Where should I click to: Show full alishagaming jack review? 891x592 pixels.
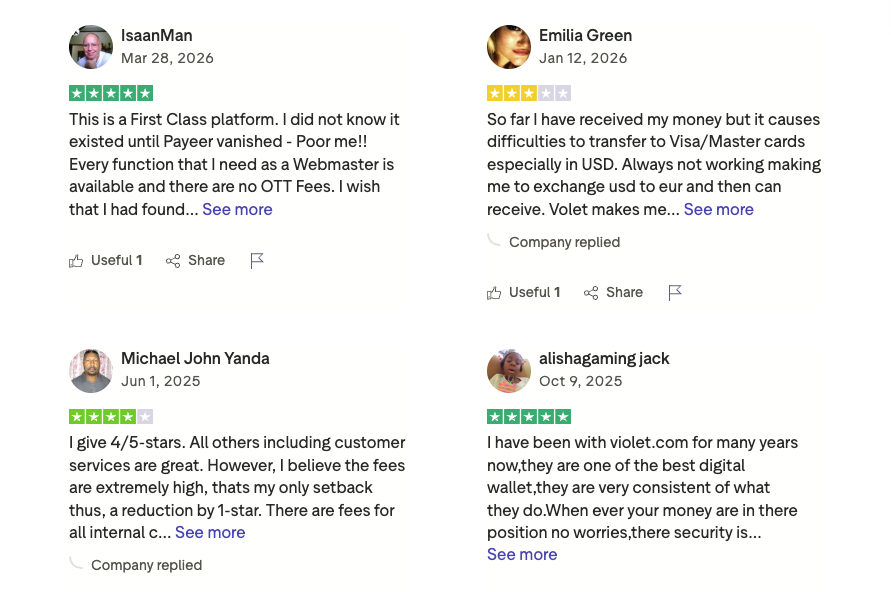[x=522, y=555]
